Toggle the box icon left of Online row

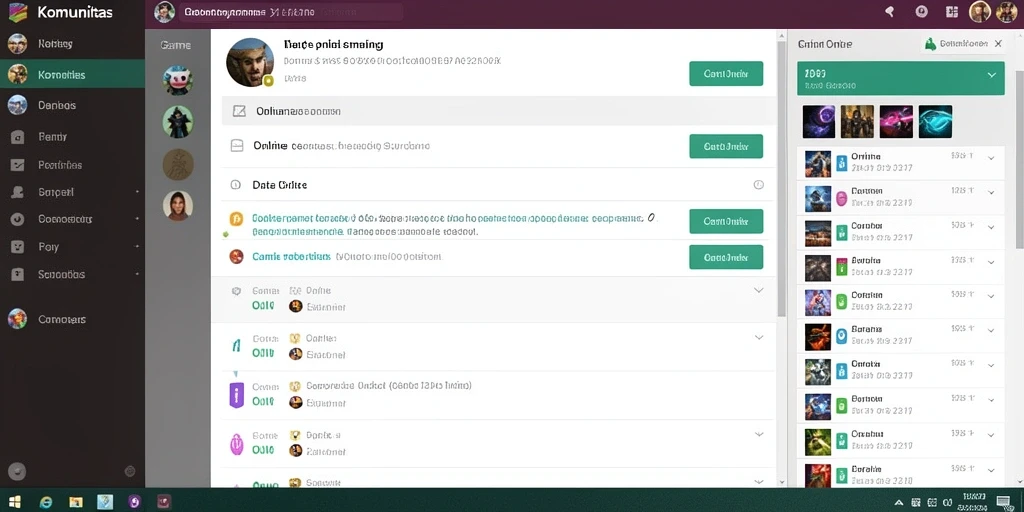pos(237,146)
